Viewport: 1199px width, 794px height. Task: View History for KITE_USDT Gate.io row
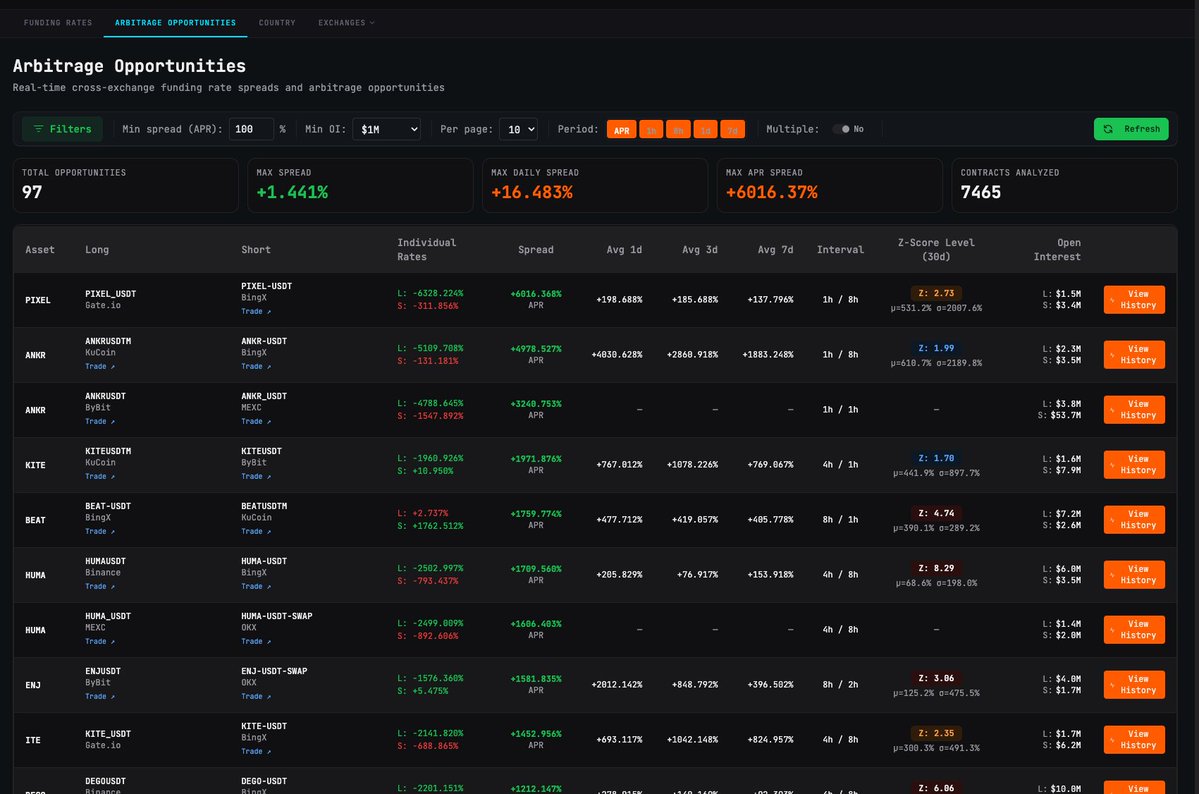[x=1134, y=740]
